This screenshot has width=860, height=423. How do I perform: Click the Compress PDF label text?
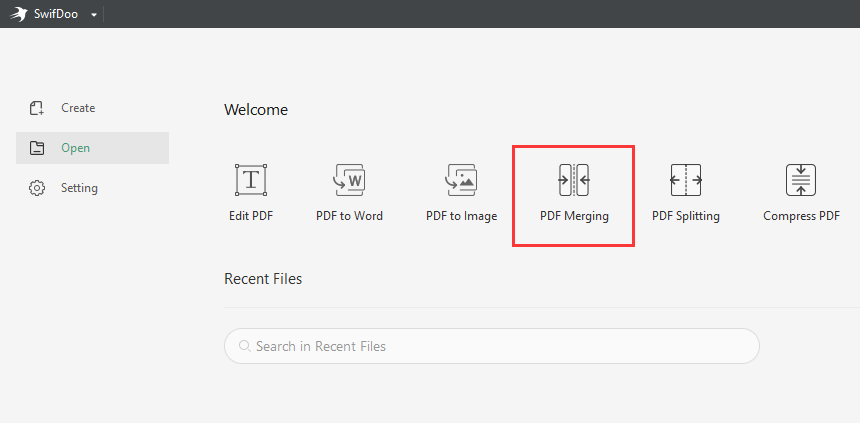point(801,216)
